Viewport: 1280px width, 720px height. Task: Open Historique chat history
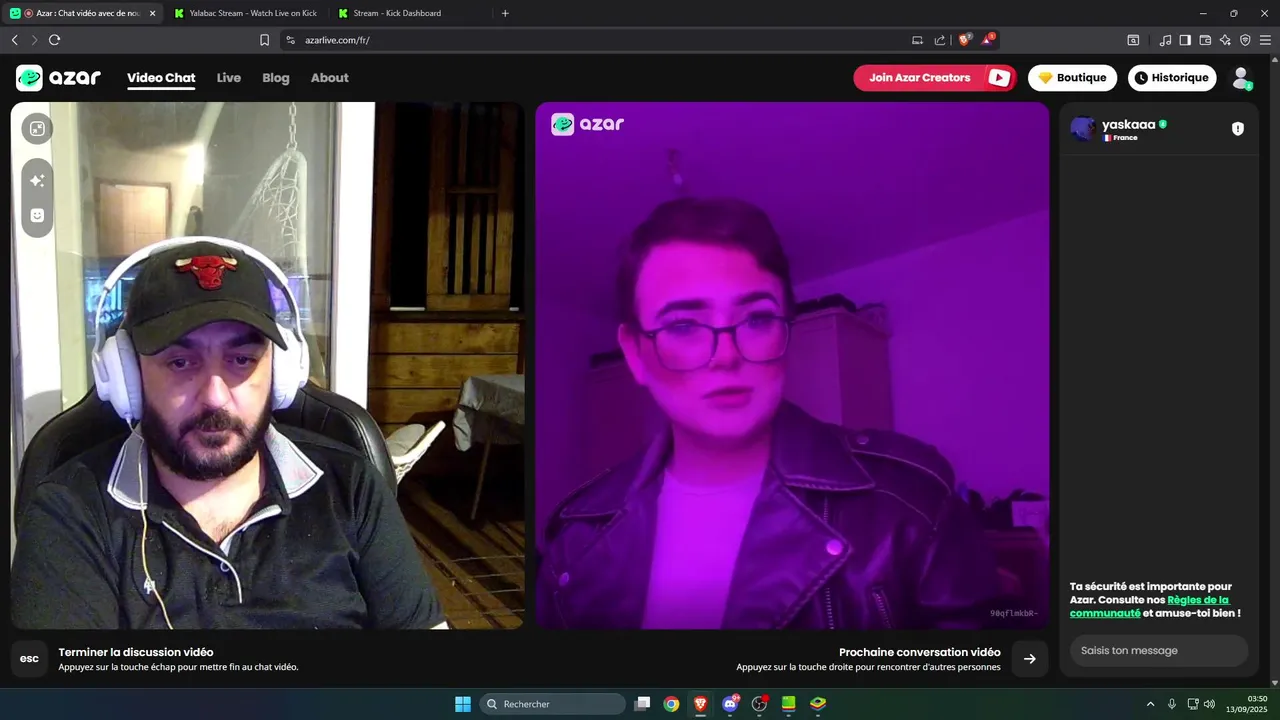[1172, 78]
